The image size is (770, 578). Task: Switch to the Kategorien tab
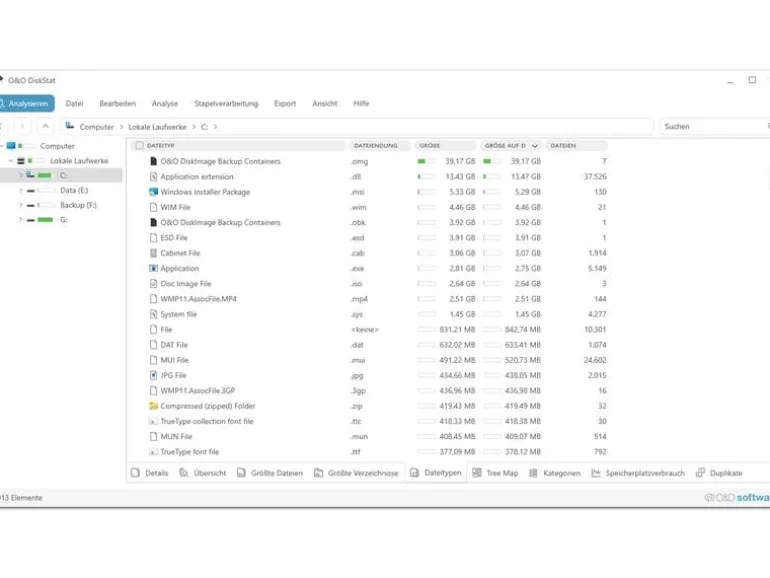[555, 473]
